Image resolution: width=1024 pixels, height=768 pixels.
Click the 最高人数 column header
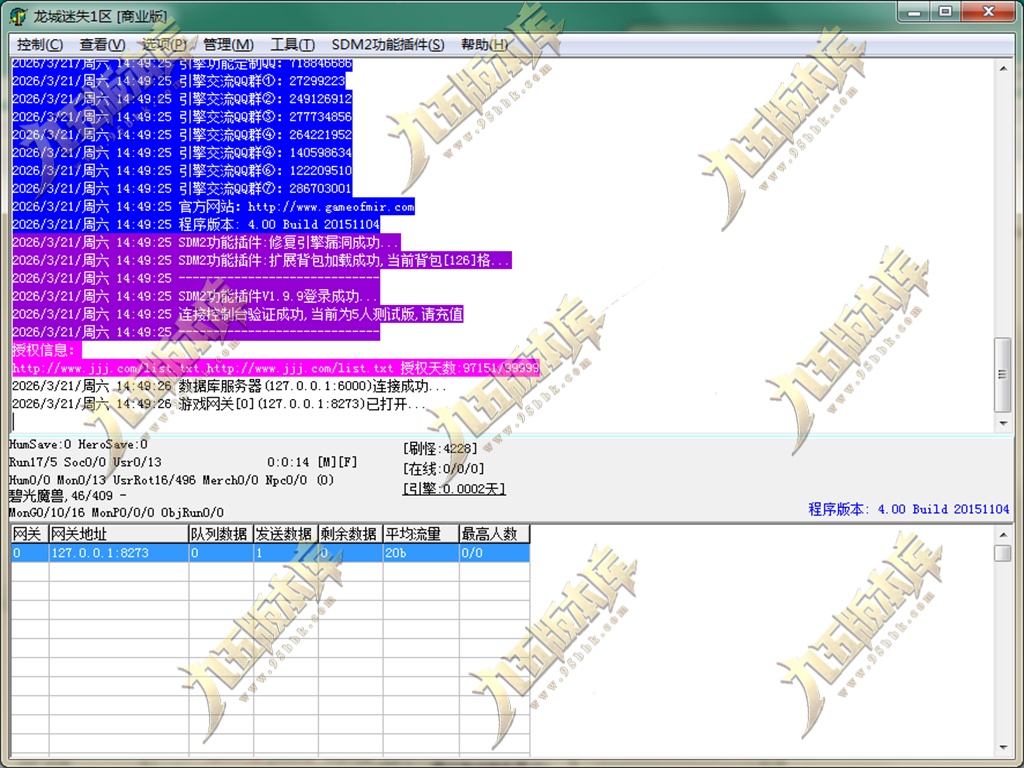(x=494, y=534)
